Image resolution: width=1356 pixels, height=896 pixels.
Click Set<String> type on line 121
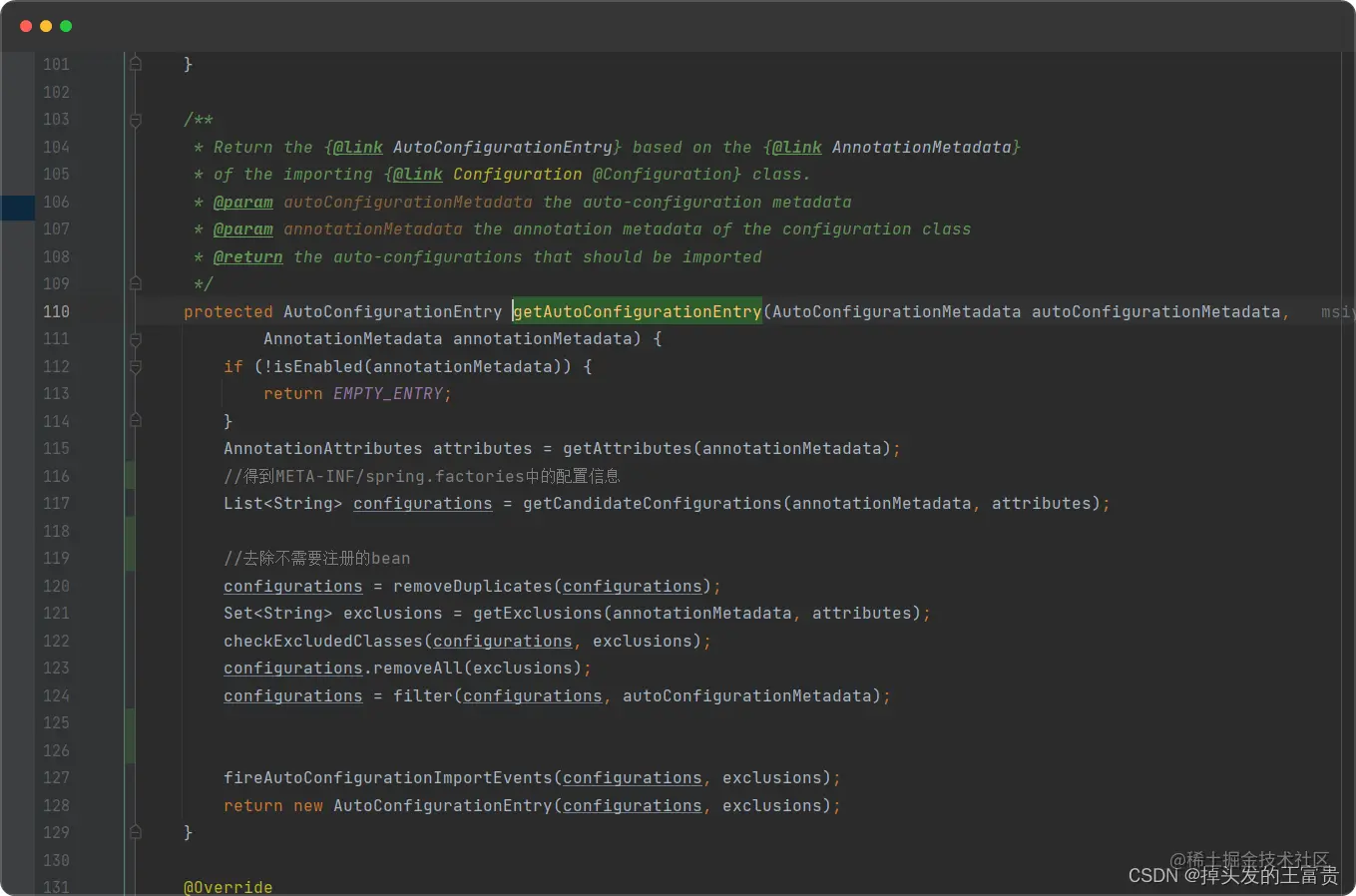278,614
